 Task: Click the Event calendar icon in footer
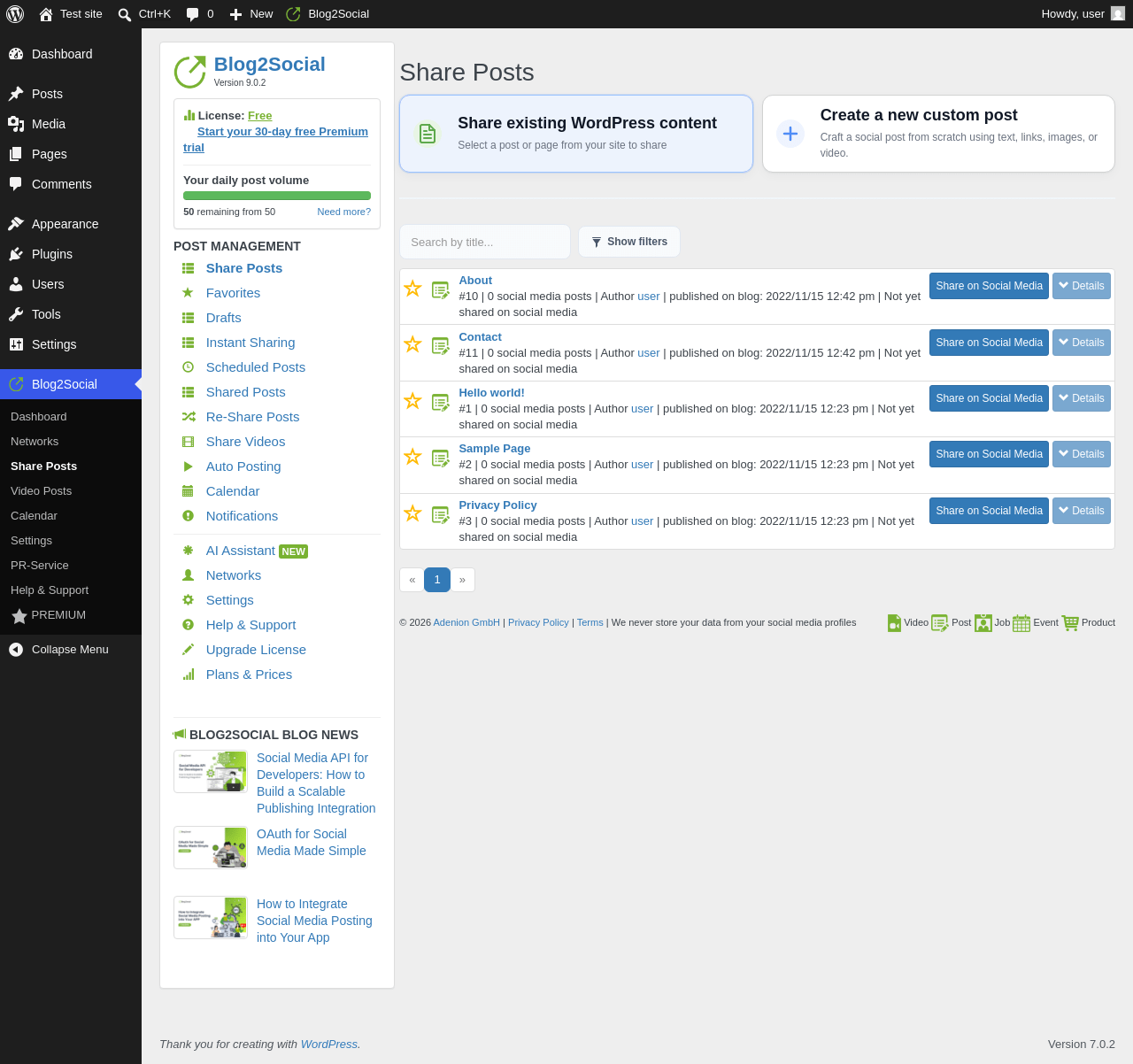pyautogui.click(x=1021, y=623)
